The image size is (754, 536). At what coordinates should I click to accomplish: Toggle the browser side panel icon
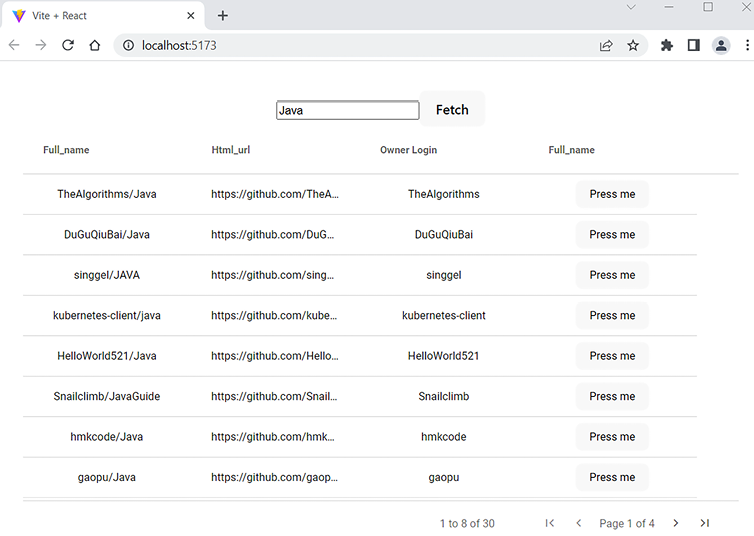point(693,45)
